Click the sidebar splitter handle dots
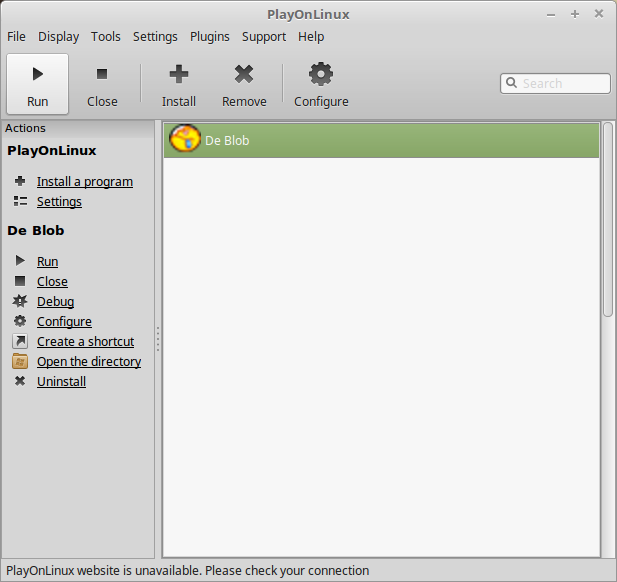 point(158,339)
